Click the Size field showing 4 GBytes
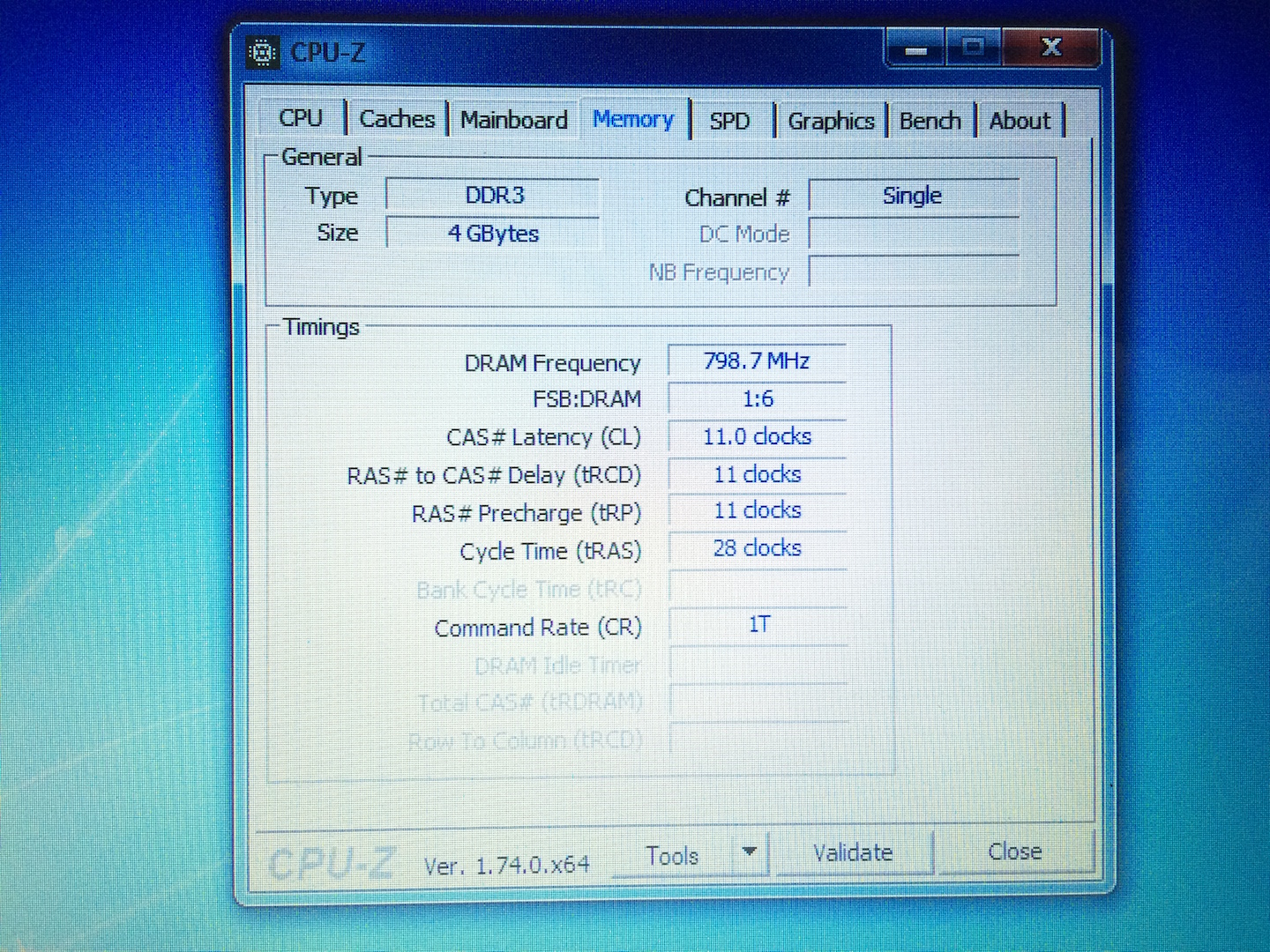The height and width of the screenshot is (952, 1270). click(494, 234)
